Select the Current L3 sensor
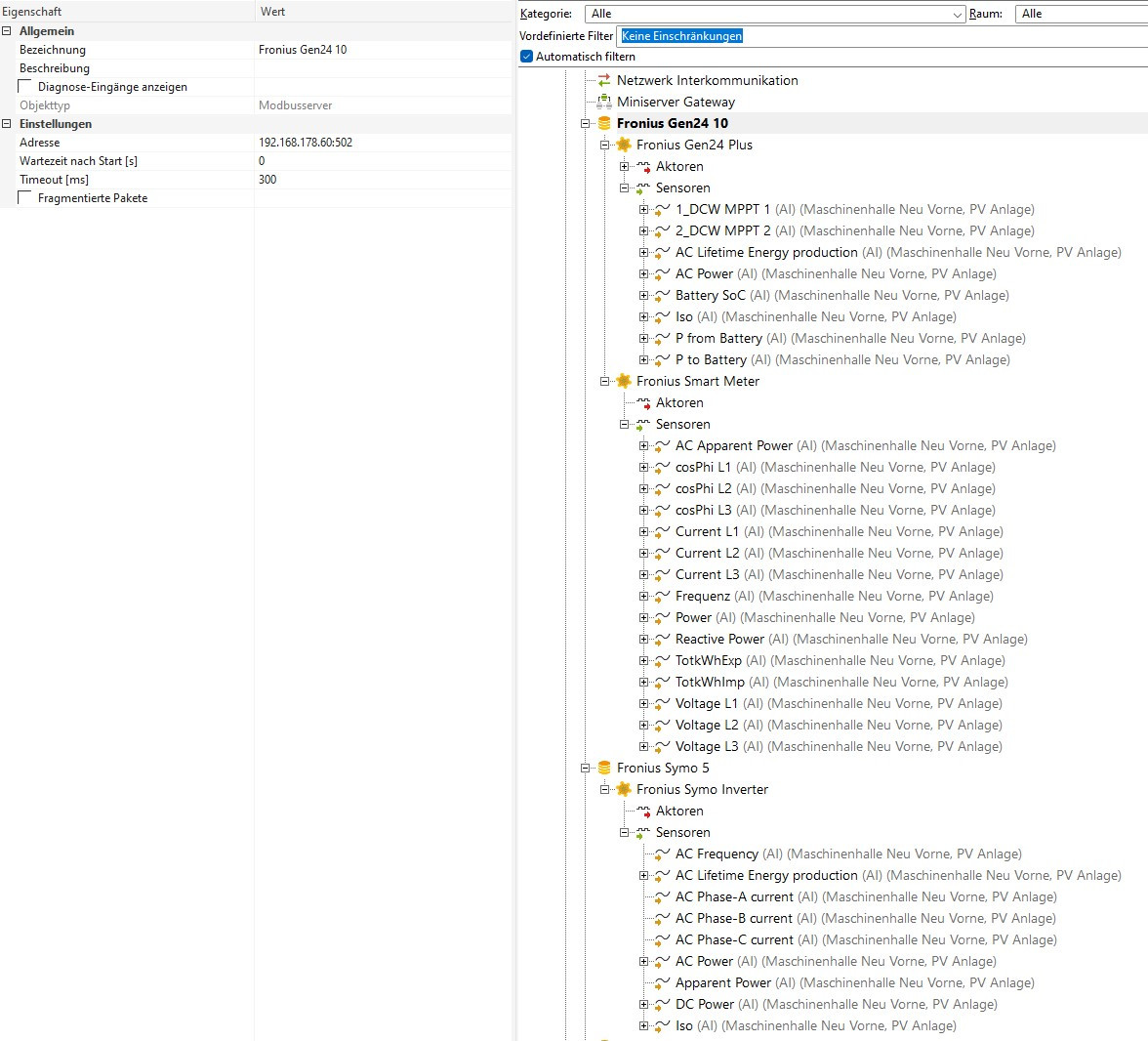 pyautogui.click(x=840, y=575)
